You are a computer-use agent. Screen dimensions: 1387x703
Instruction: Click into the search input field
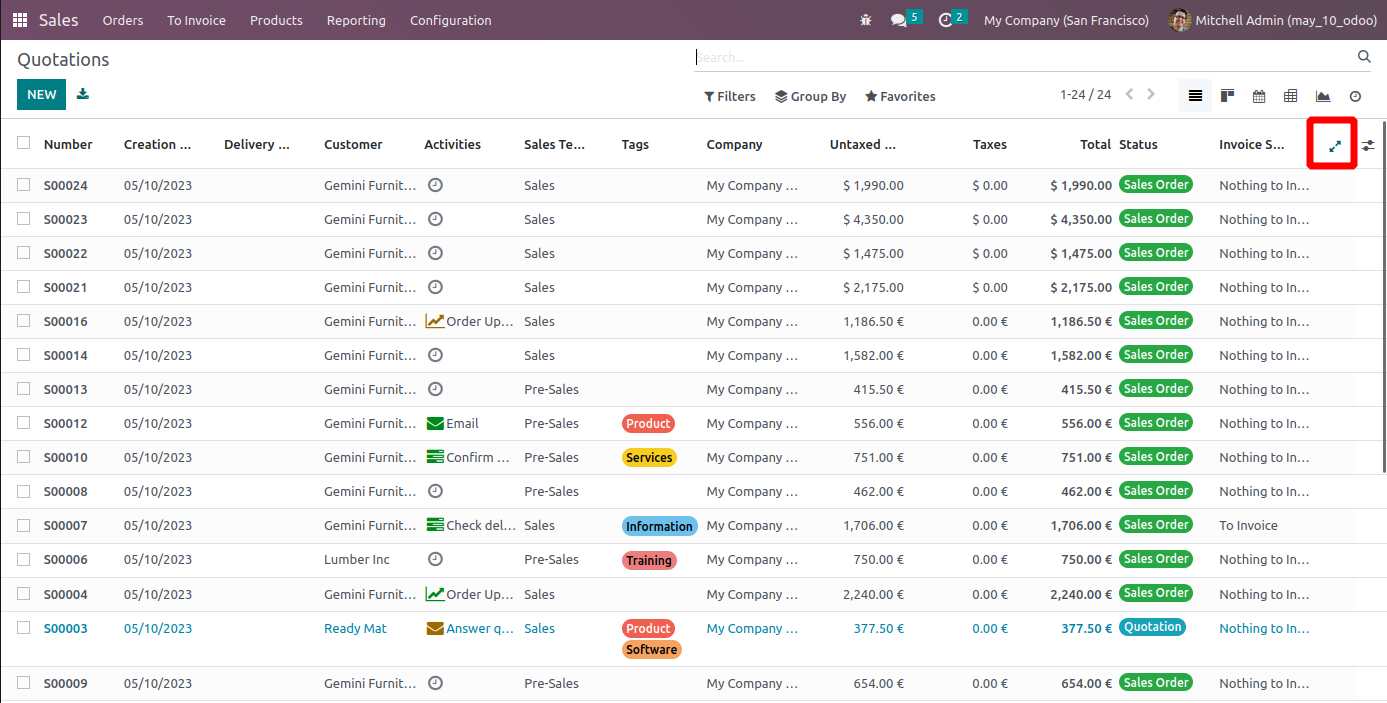pos(1020,57)
